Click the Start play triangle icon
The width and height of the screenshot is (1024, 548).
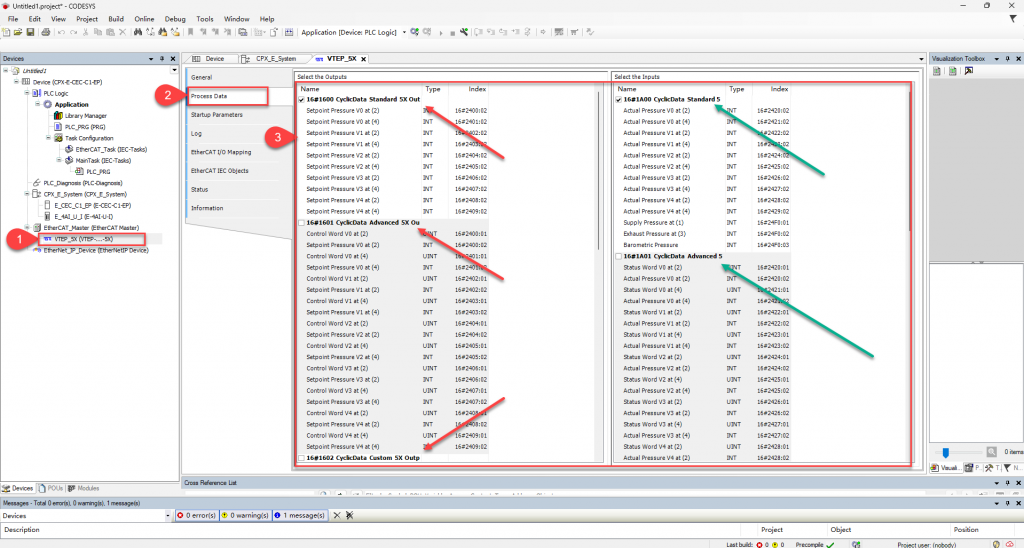(x=441, y=33)
